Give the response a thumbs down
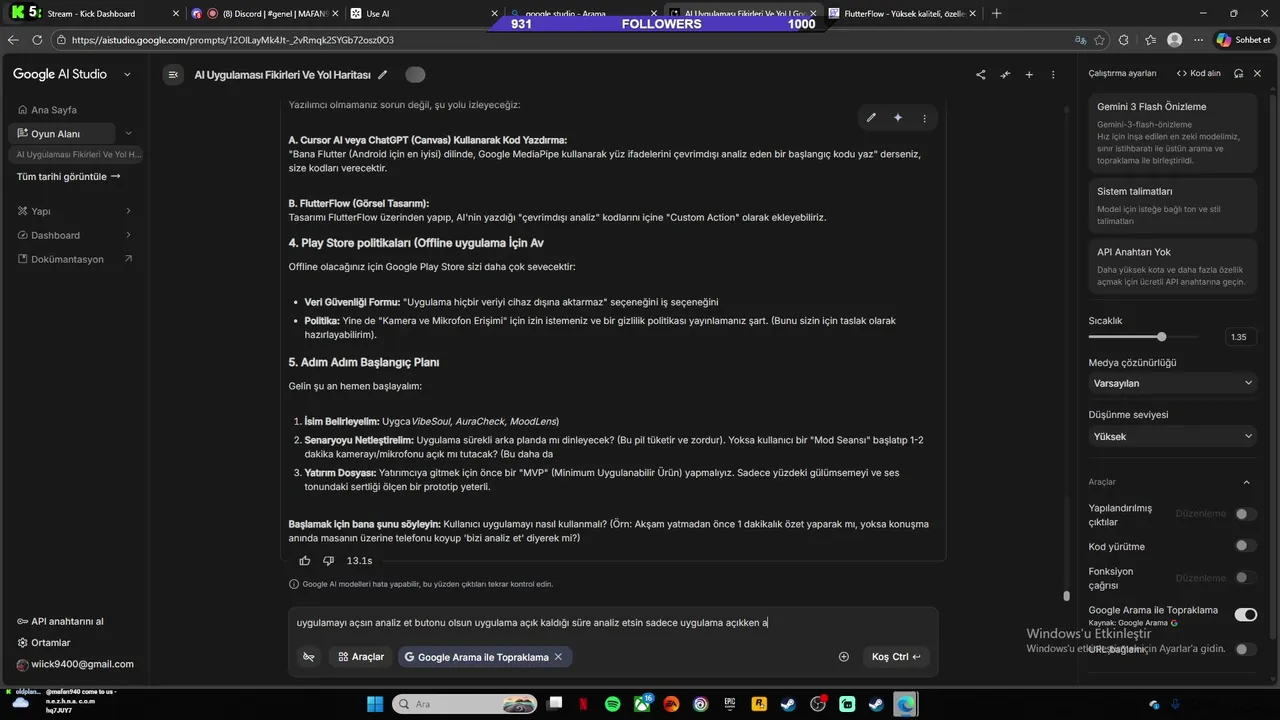The image size is (1280, 720). [328, 561]
